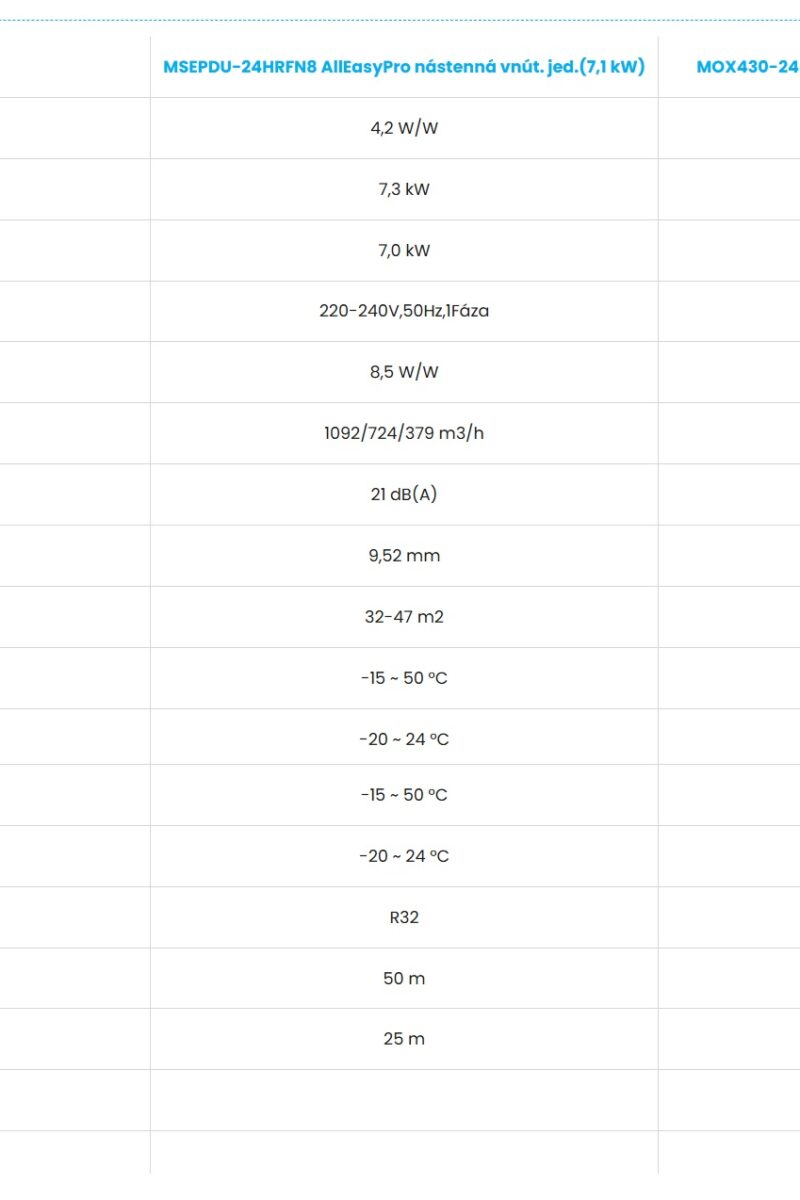Select the 9,52 mm pipe value

point(404,555)
